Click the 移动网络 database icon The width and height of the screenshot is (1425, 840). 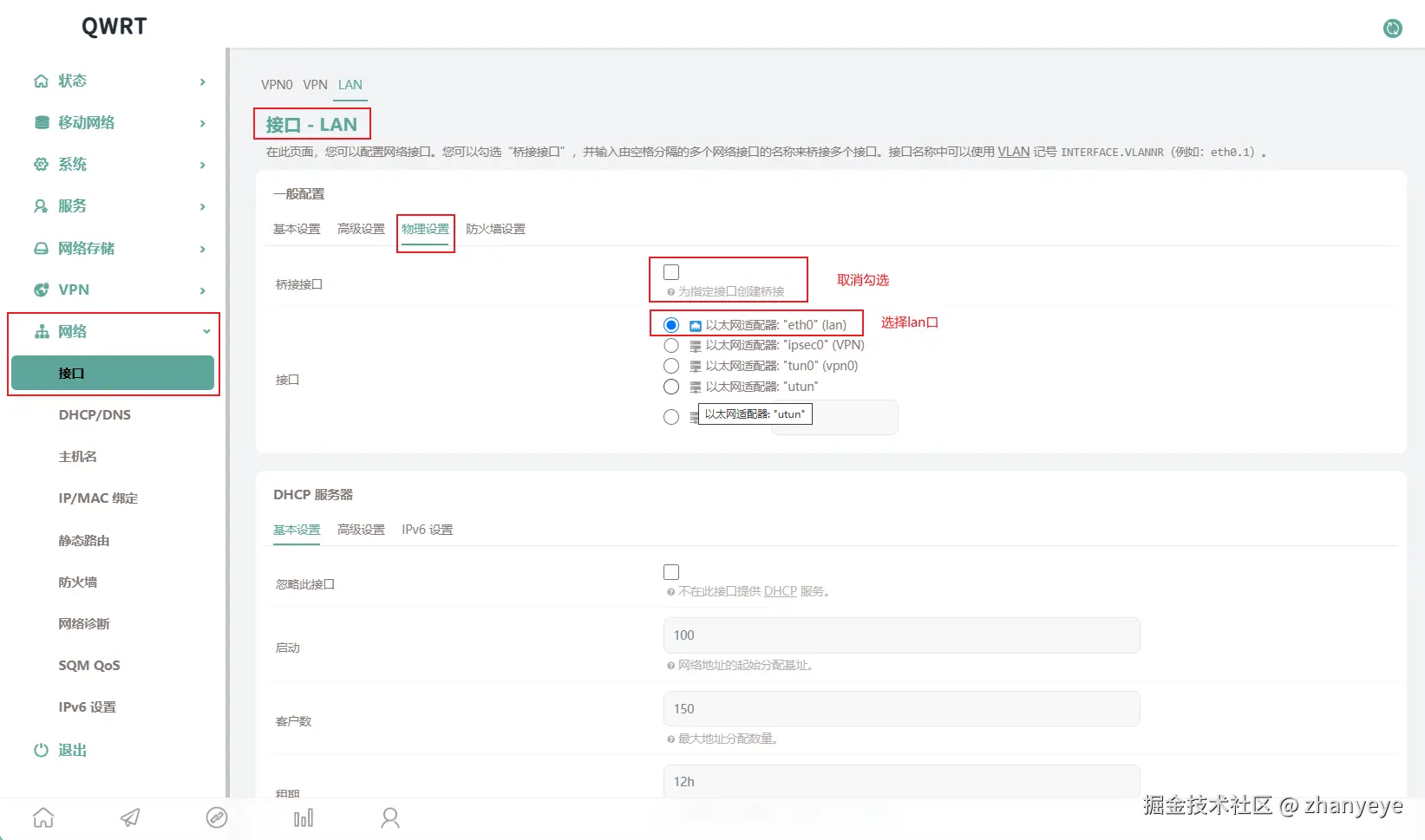(x=41, y=122)
